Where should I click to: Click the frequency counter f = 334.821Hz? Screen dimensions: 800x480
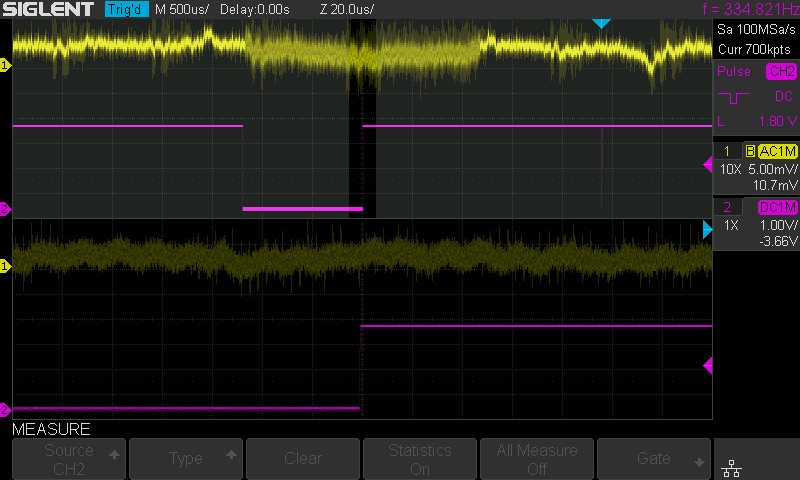[x=751, y=9]
